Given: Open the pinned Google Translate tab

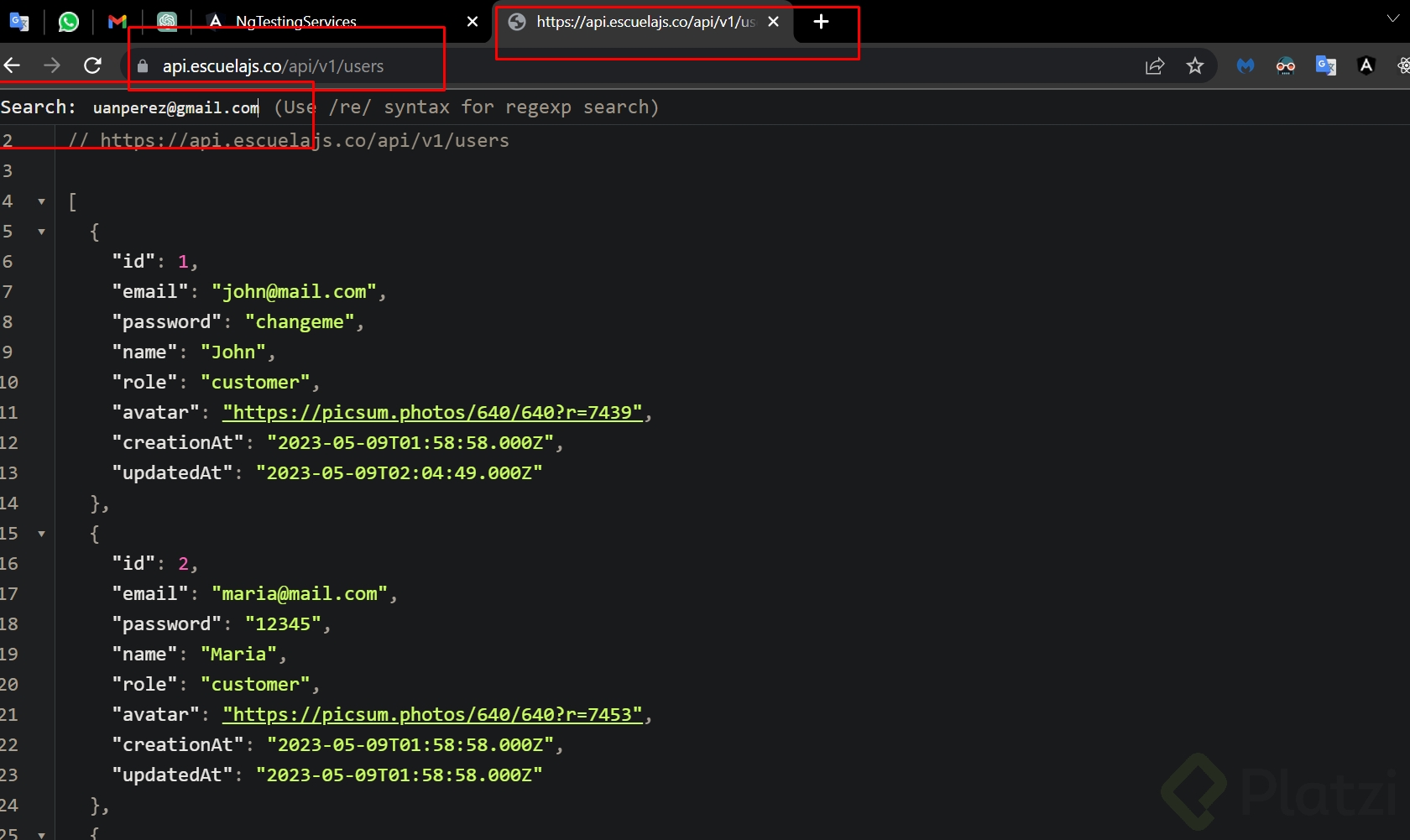Looking at the screenshot, I should 18,22.
